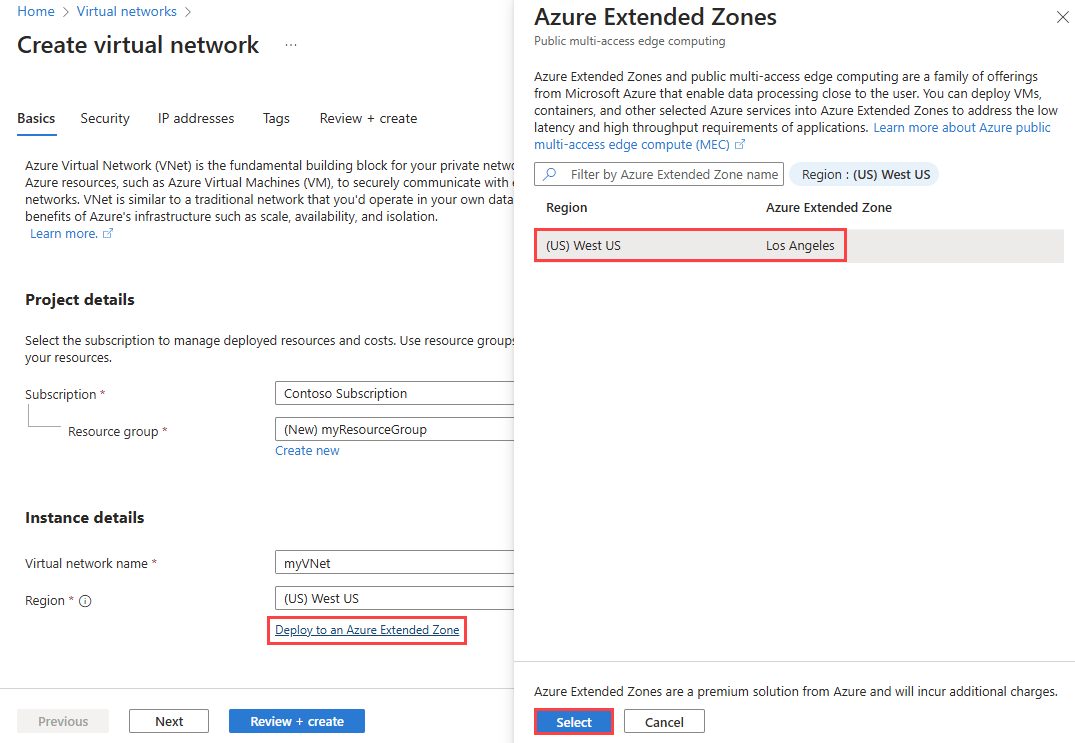This screenshot has width=1075, height=743.
Task: Confirm zone choice with the Select button
Action: pos(573,720)
